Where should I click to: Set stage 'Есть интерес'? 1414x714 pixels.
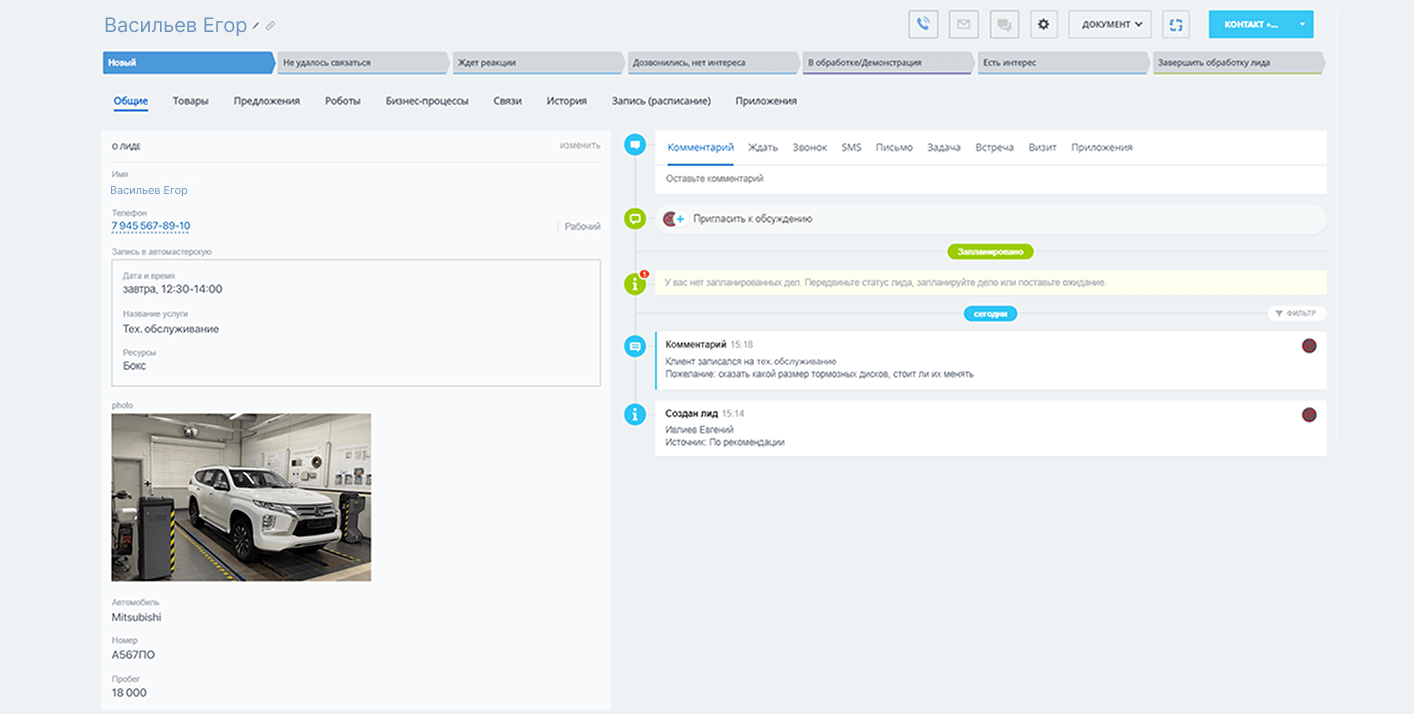tap(1062, 62)
